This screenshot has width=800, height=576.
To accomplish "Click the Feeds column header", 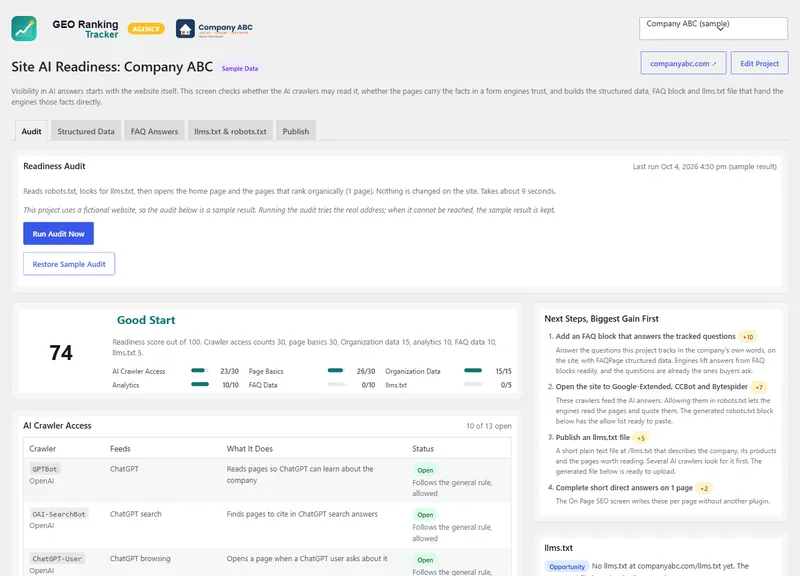I will 120,449.
